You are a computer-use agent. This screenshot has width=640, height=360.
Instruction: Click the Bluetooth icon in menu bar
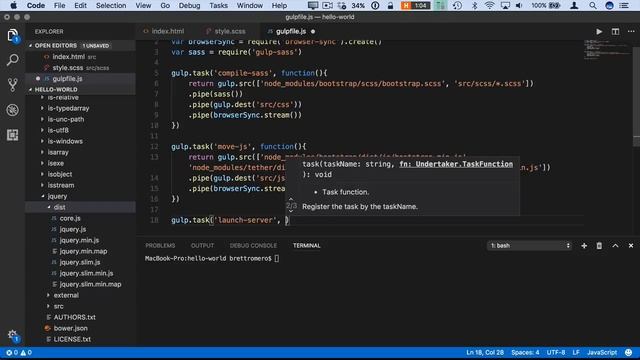pyautogui.click(x=474, y=5)
